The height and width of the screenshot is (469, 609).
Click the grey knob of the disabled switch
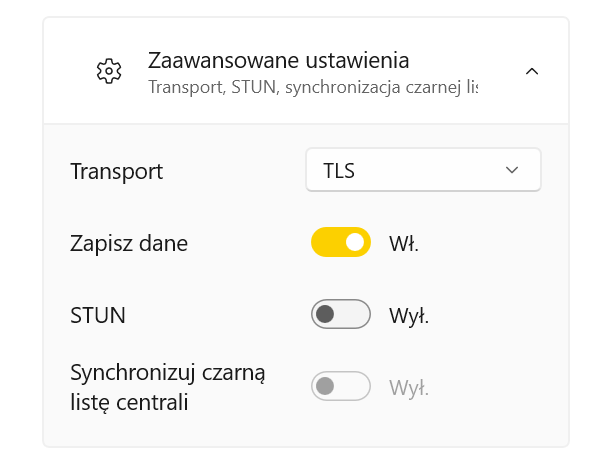click(x=325, y=386)
